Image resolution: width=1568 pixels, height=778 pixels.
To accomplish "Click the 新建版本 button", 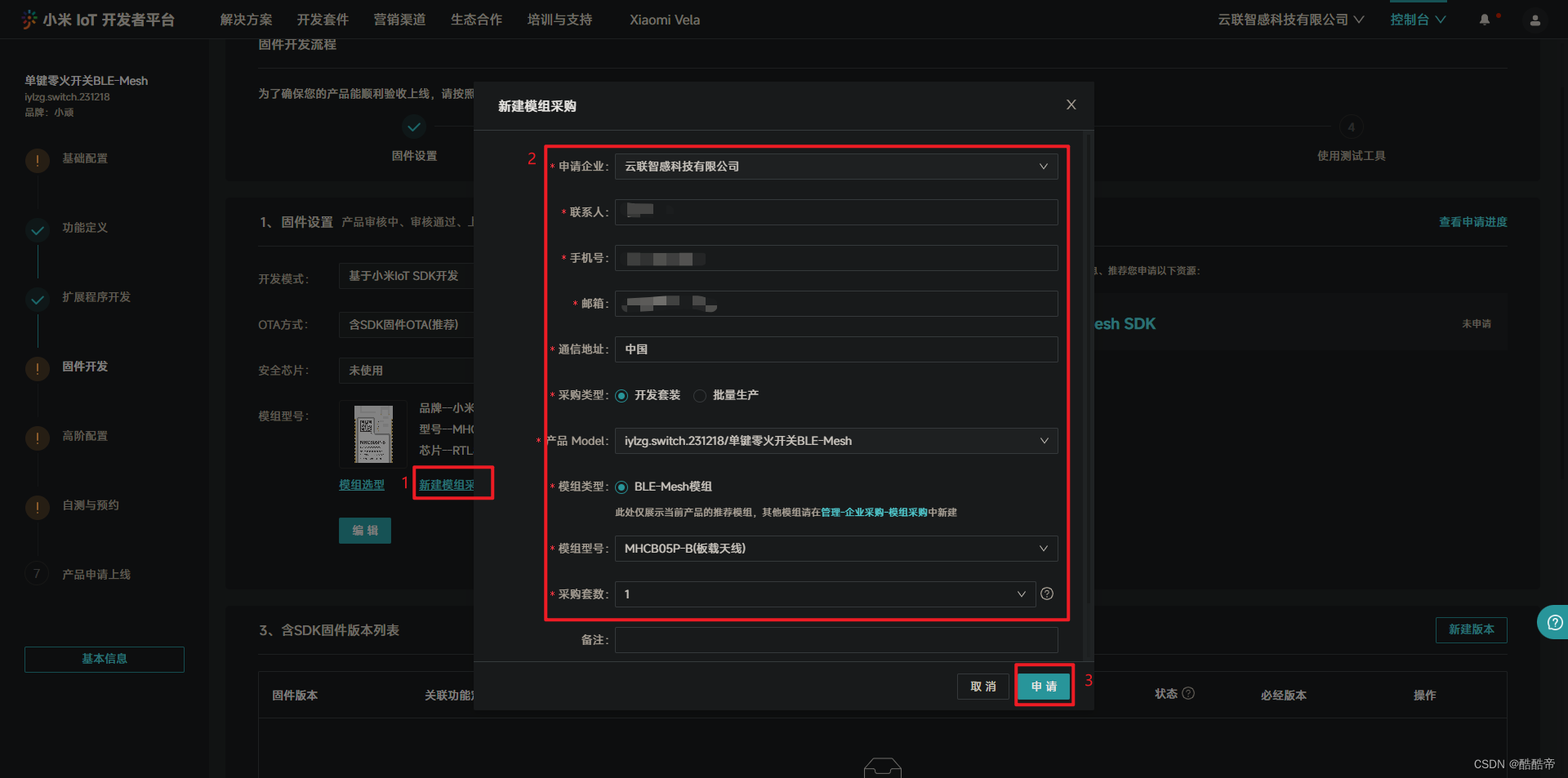I will (1471, 629).
